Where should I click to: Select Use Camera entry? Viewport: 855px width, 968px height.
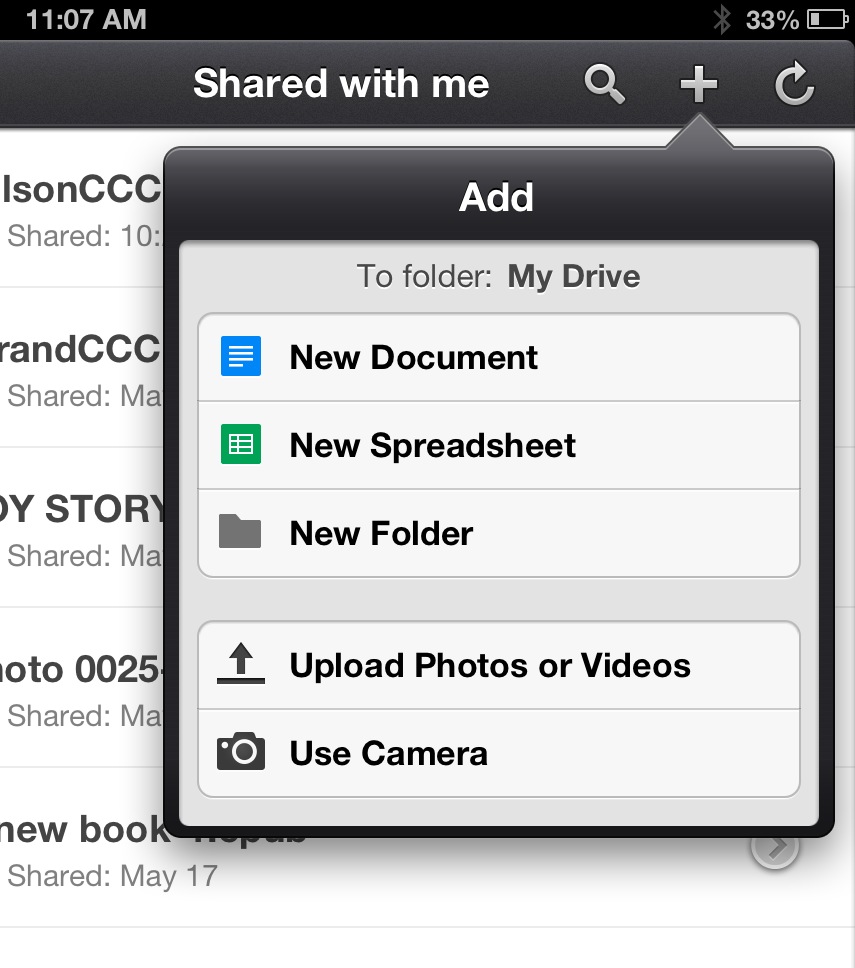499,753
